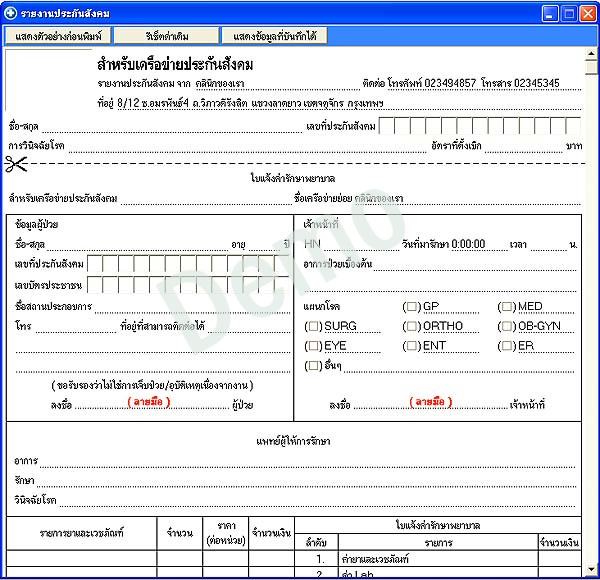
Task: Click first box of patient เลขที่ประกันสังคม number
Action: [95, 264]
